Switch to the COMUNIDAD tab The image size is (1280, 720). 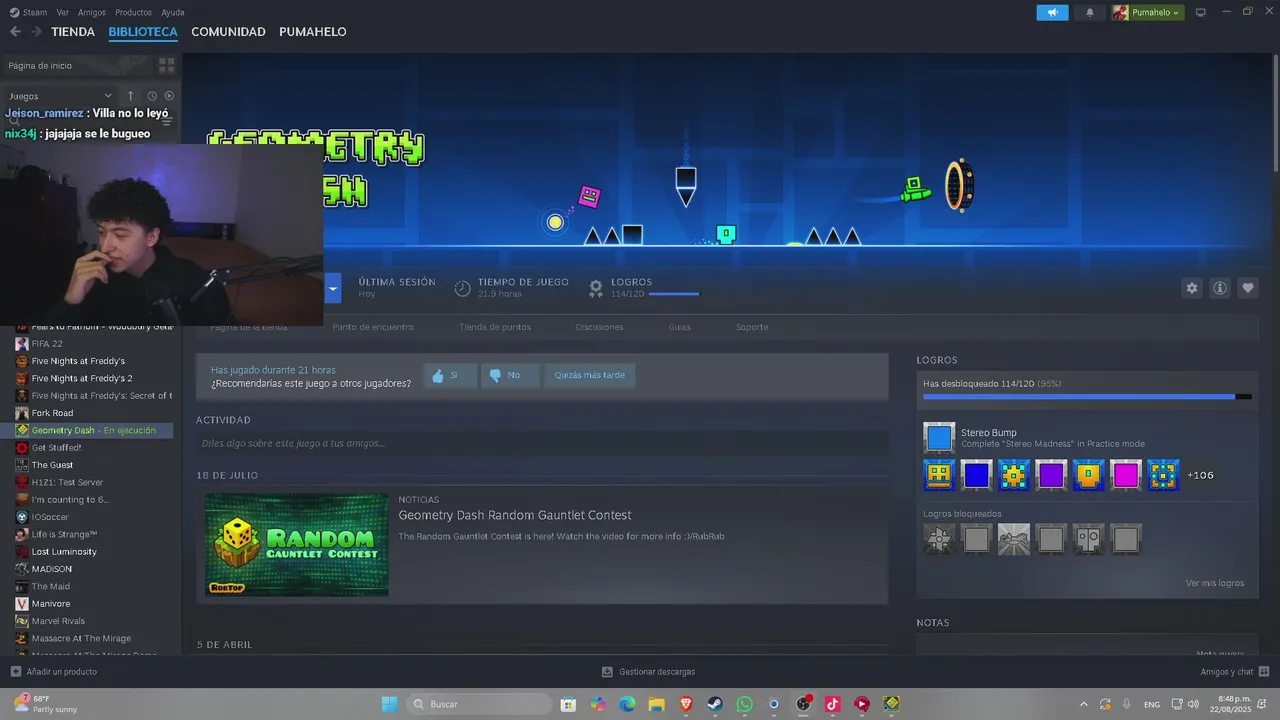(228, 32)
